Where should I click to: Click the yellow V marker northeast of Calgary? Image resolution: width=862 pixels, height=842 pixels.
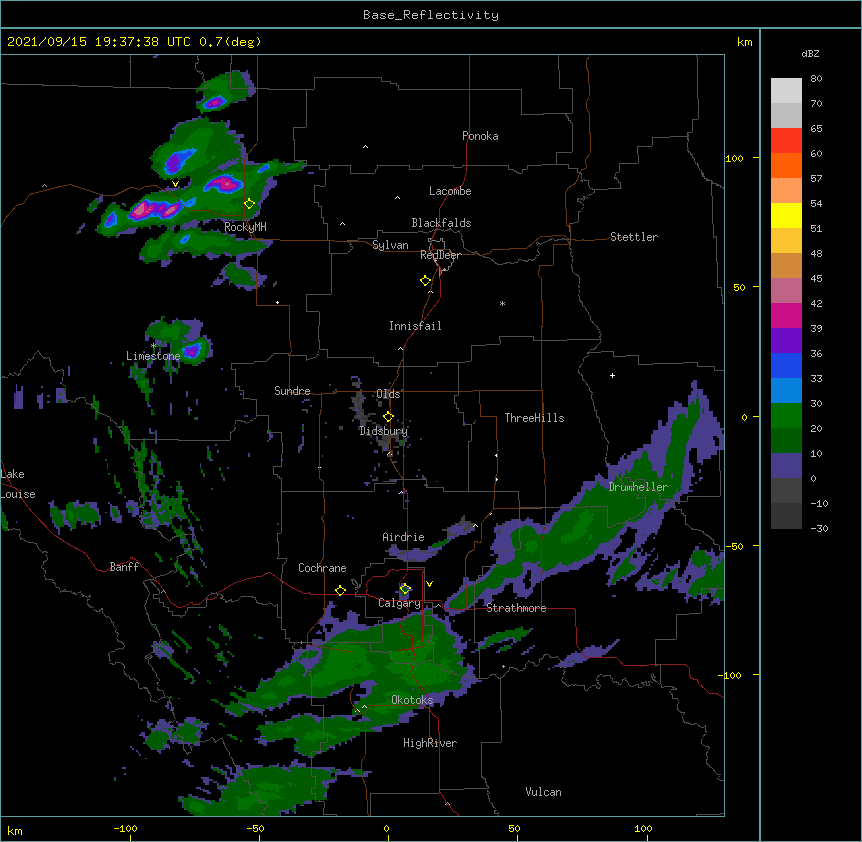pyautogui.click(x=429, y=584)
